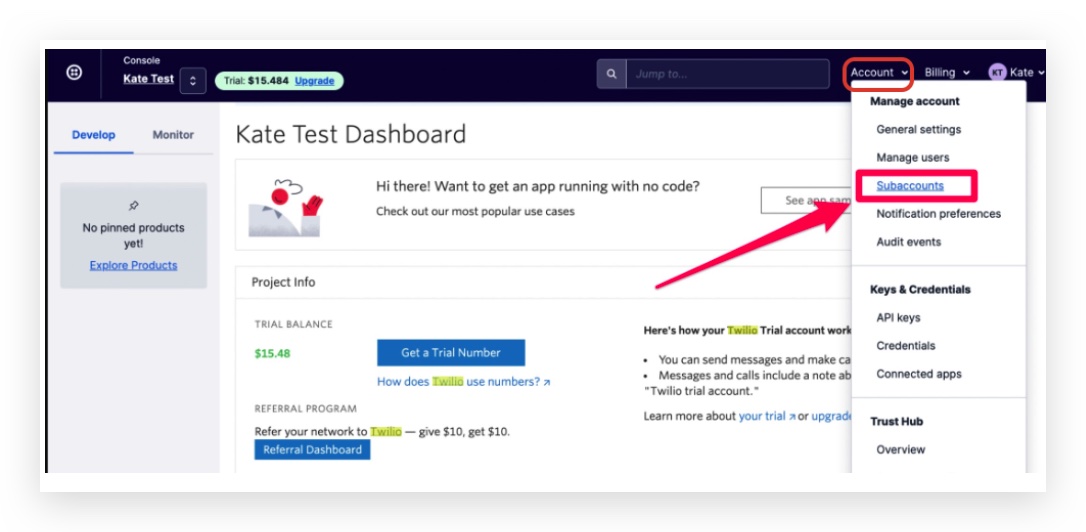Choose Manage users in menu

tap(912, 158)
